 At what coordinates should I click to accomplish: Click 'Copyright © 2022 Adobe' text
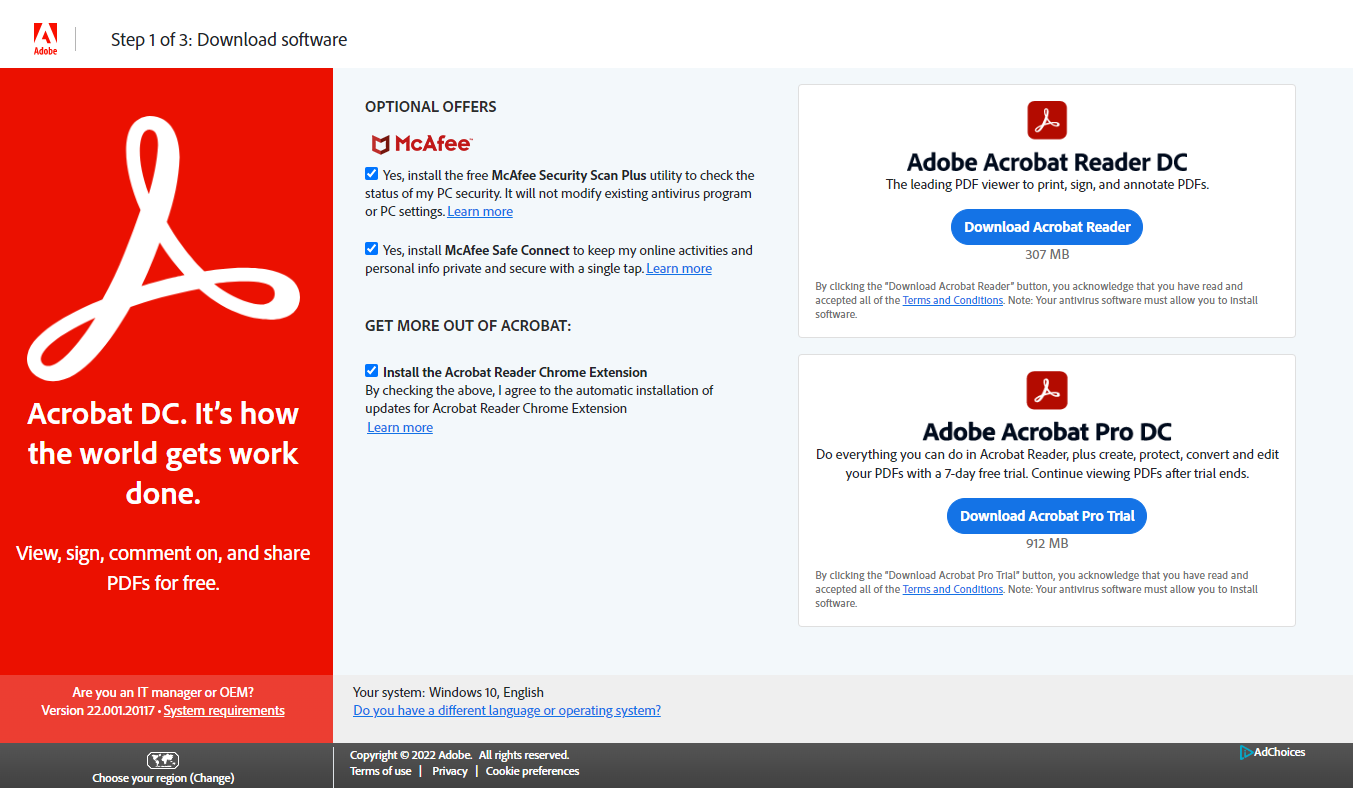pyautogui.click(x=412, y=755)
